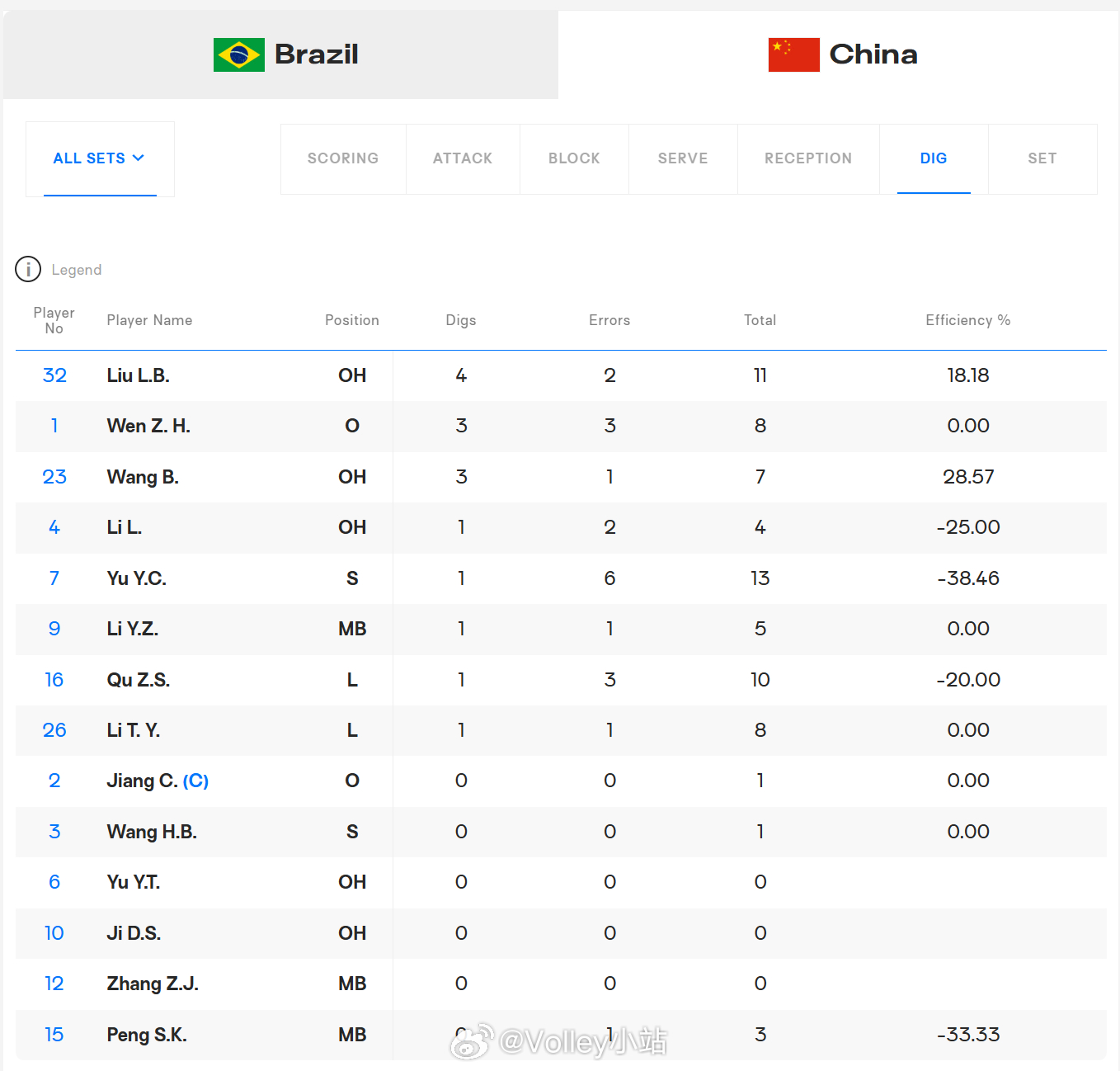Click captain marker (C) next to Jiang C.
The width and height of the screenshot is (1120, 1071).
(195, 781)
